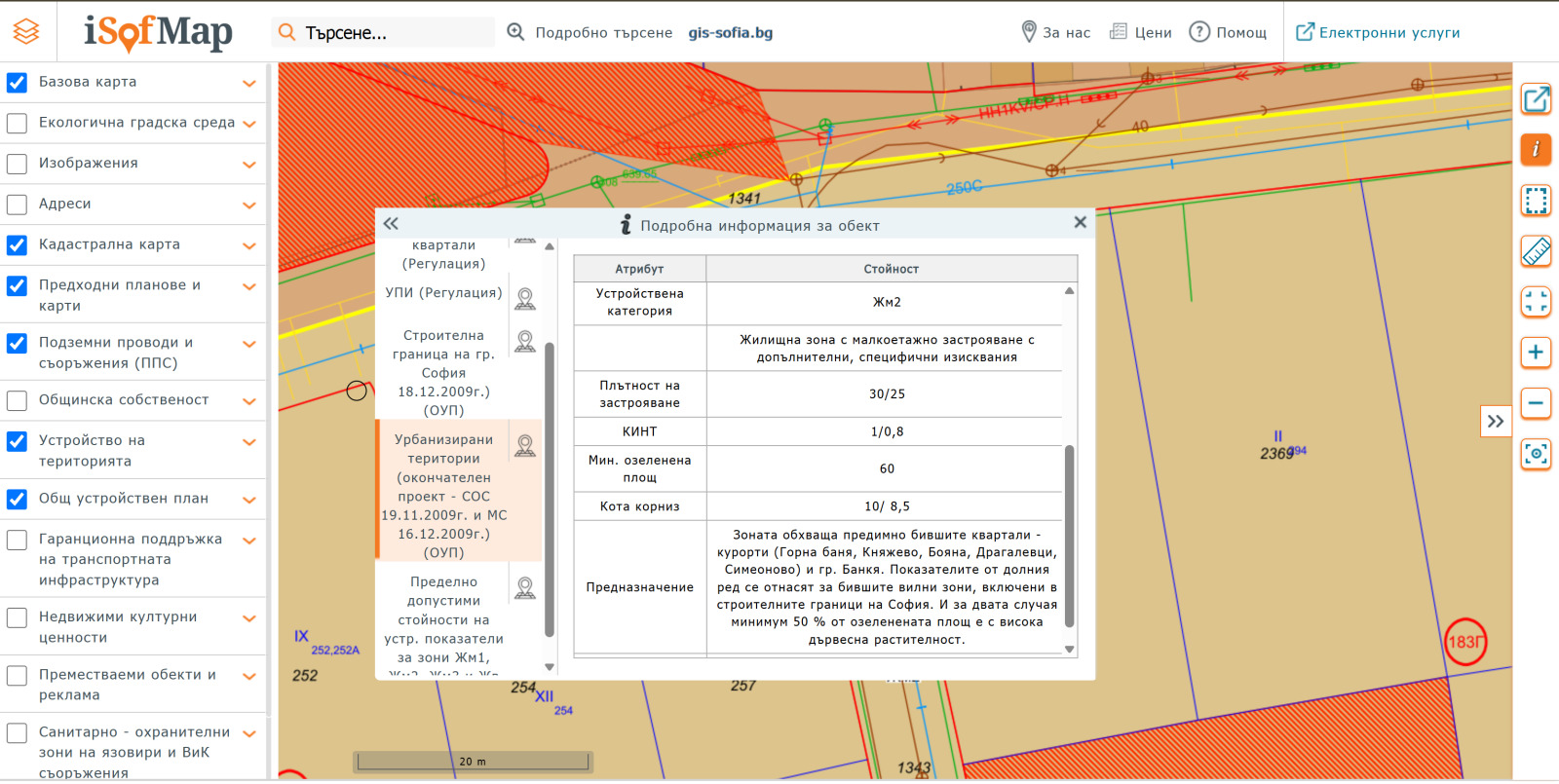The height and width of the screenshot is (784, 1559).
Task: Uncheck the Базова карта layer checkbox
Action: (17, 83)
